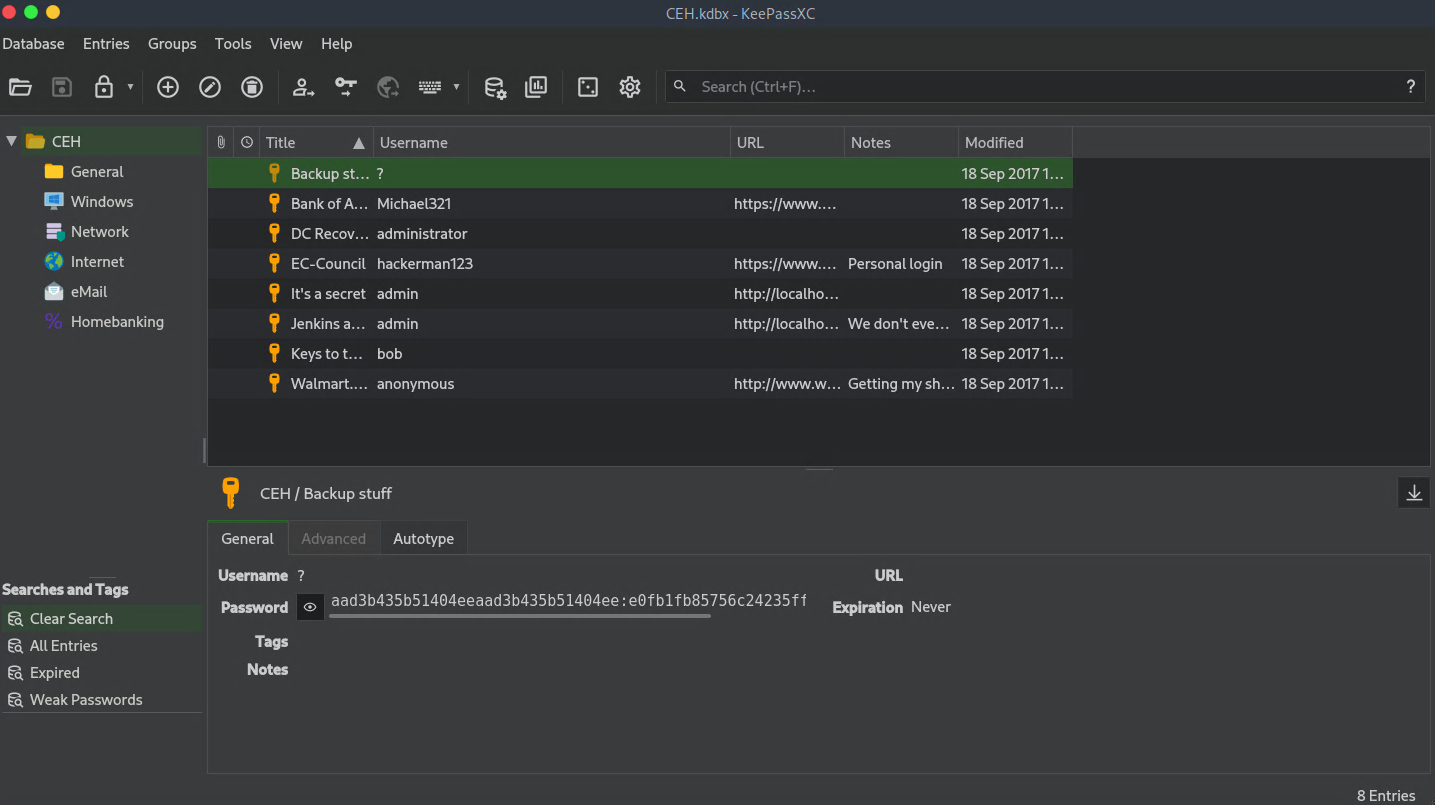Select the Backup st... entry row

[640, 173]
